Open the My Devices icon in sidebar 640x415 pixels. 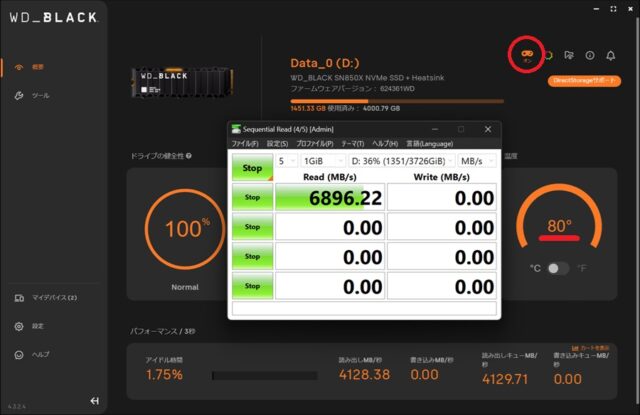(19, 298)
